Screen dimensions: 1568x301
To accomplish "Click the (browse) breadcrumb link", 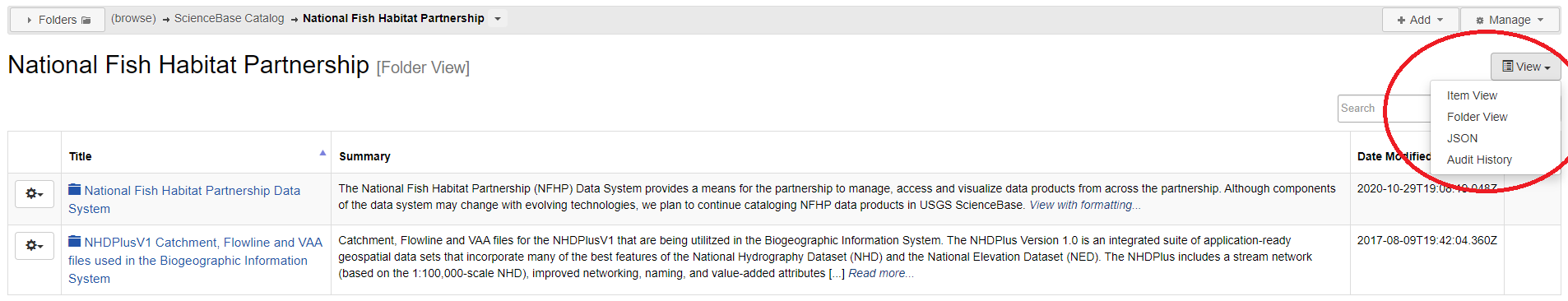I will (133, 18).
